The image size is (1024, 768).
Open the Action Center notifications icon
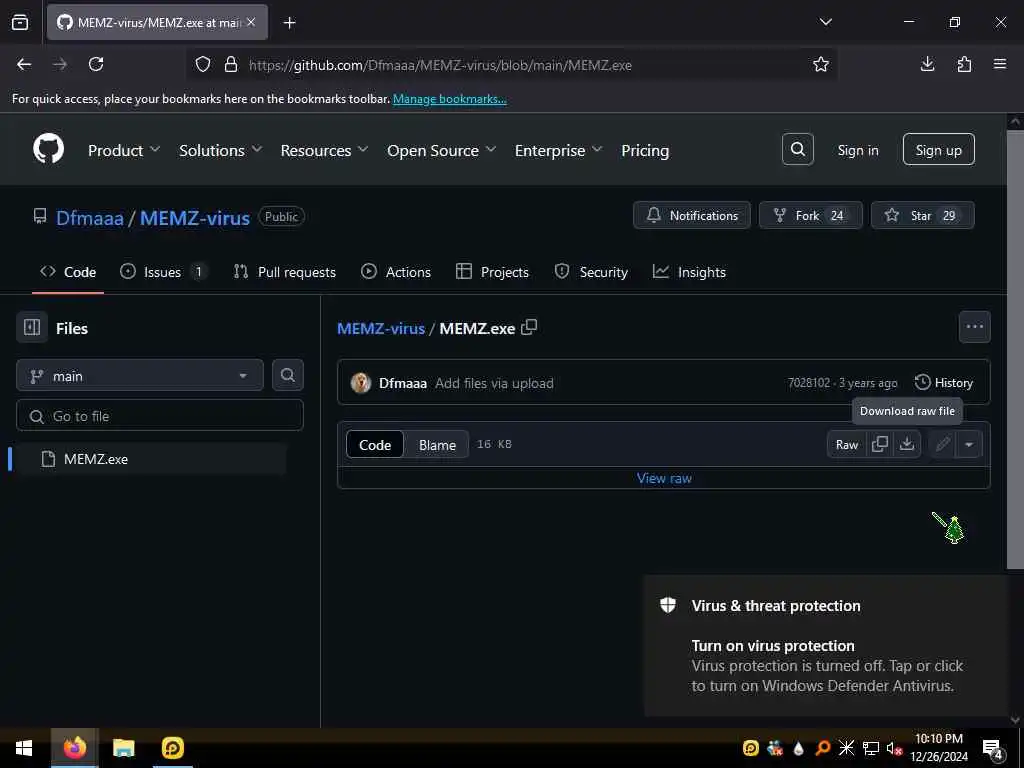(x=993, y=748)
